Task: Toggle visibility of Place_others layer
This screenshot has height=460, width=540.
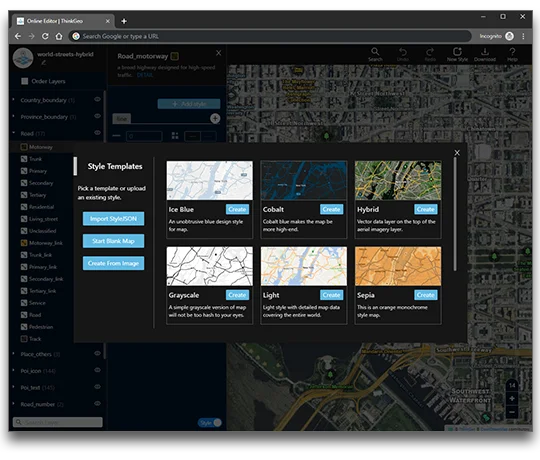Action: [x=97, y=353]
